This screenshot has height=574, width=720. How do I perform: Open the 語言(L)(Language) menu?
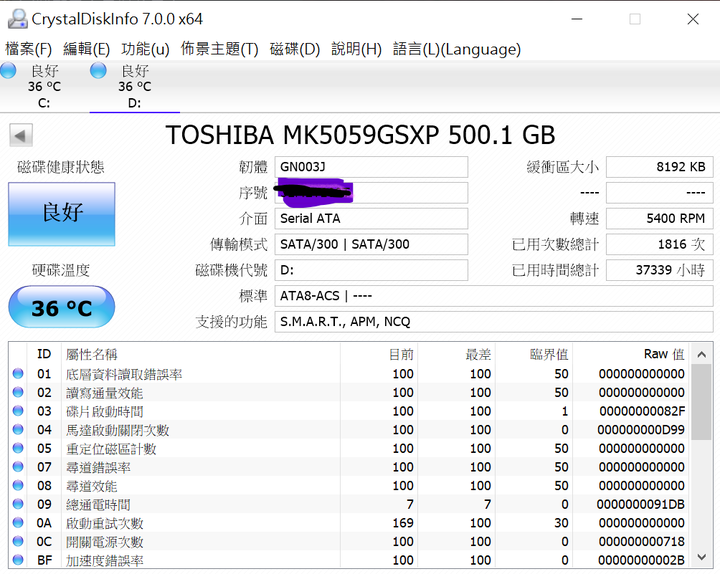tap(457, 49)
